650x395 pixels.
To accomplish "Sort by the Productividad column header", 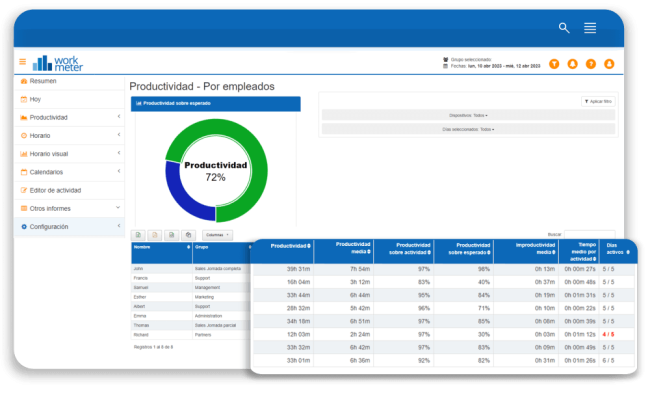I will [283, 251].
